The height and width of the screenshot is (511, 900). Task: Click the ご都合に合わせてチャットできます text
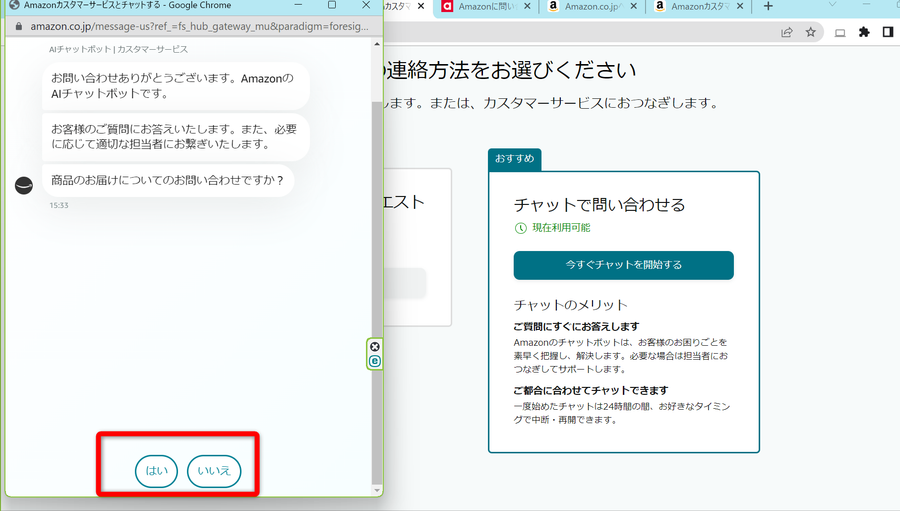[591, 390]
